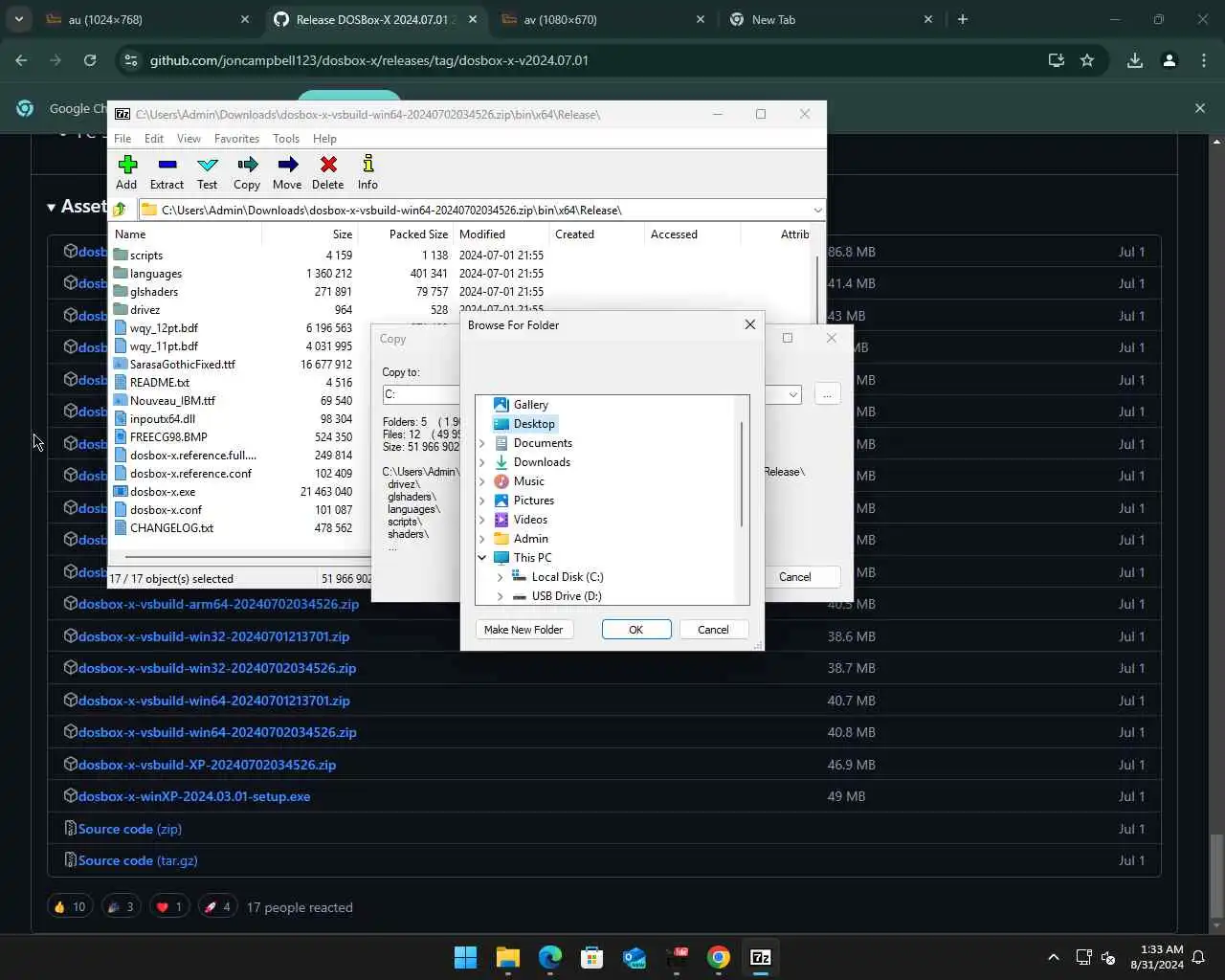
Task: Click the browser back arrow
Action: click(21, 60)
